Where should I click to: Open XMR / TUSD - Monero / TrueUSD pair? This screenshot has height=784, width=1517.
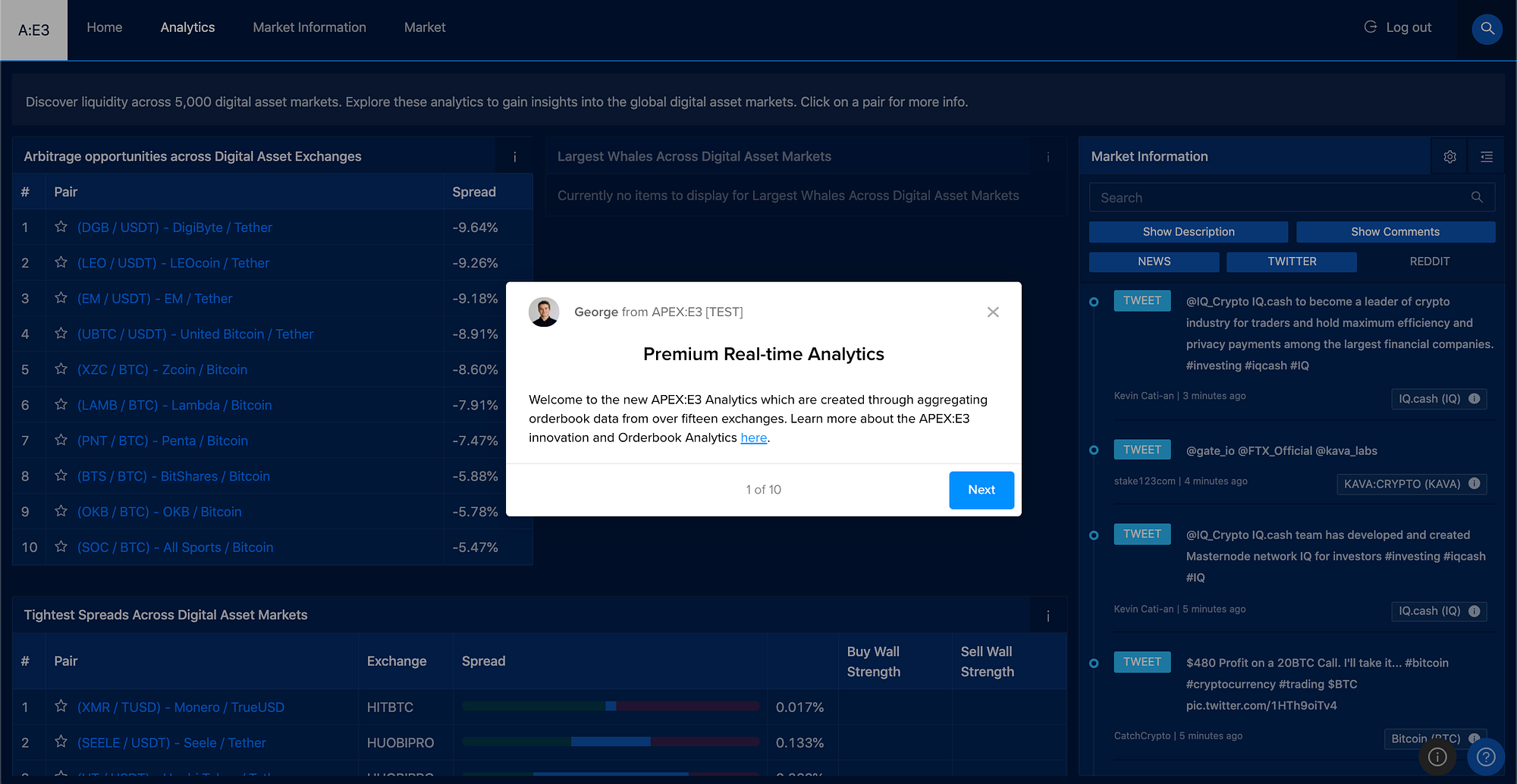coord(181,707)
